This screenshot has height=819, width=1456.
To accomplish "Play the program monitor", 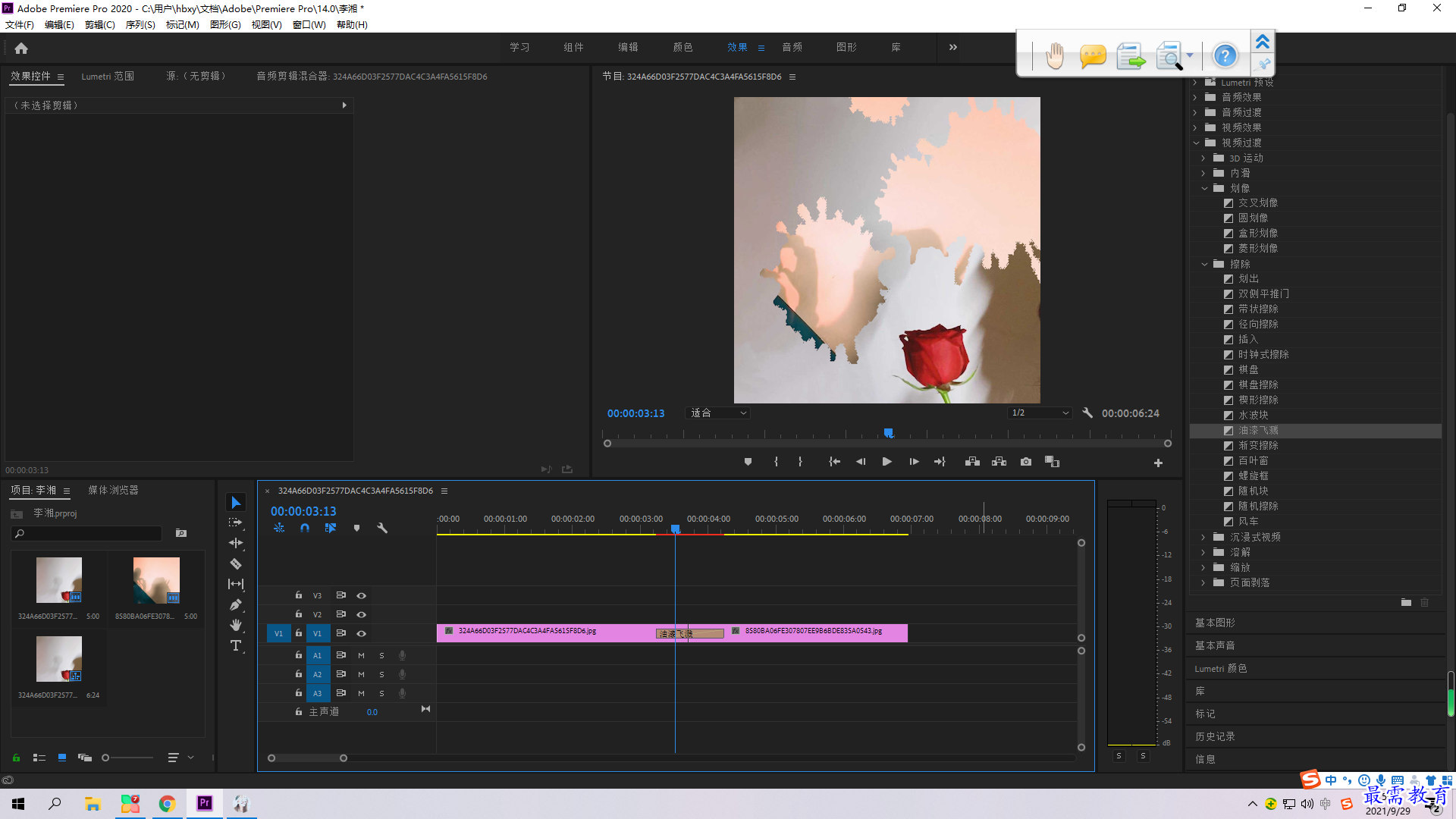I will (886, 462).
